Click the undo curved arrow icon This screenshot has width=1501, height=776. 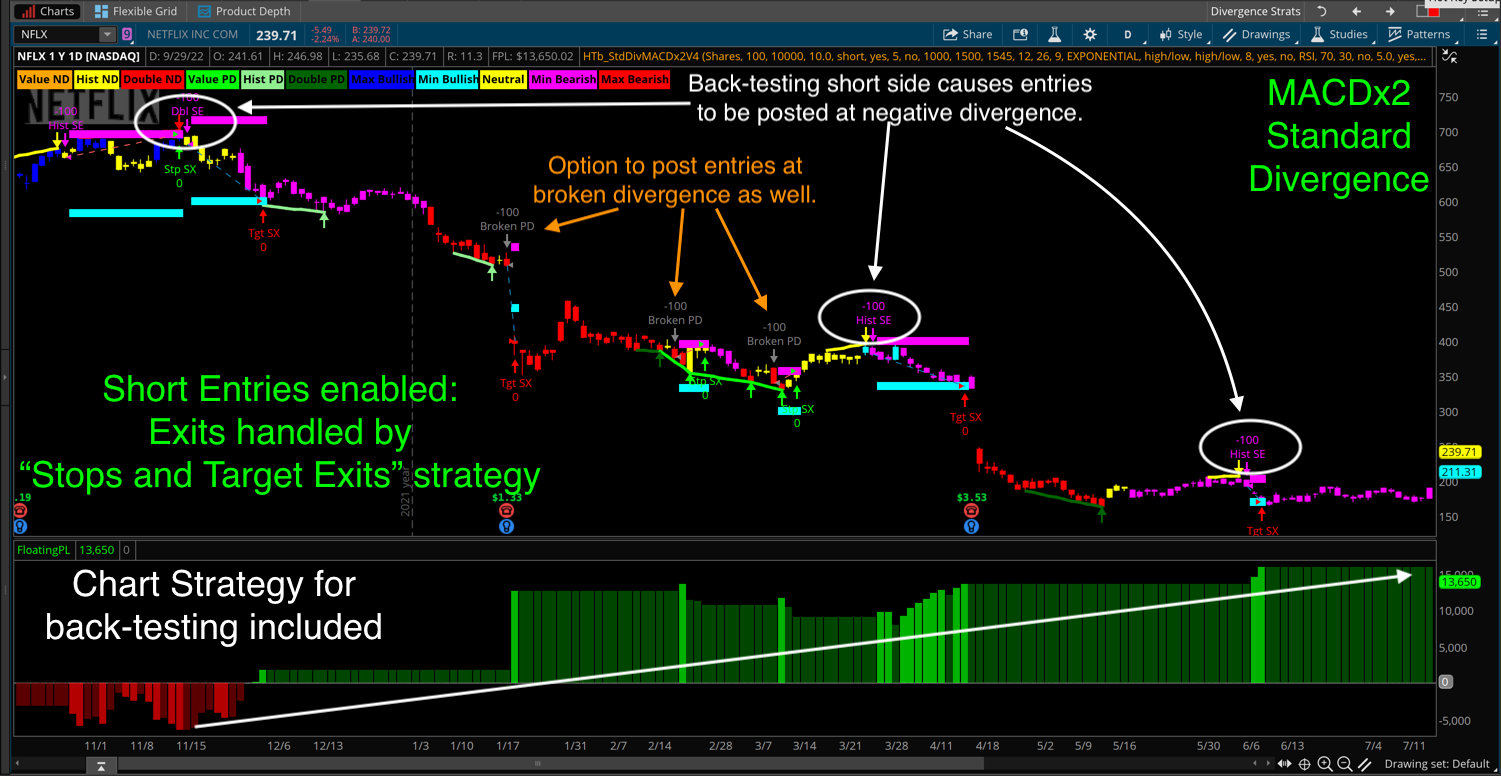pos(1321,11)
